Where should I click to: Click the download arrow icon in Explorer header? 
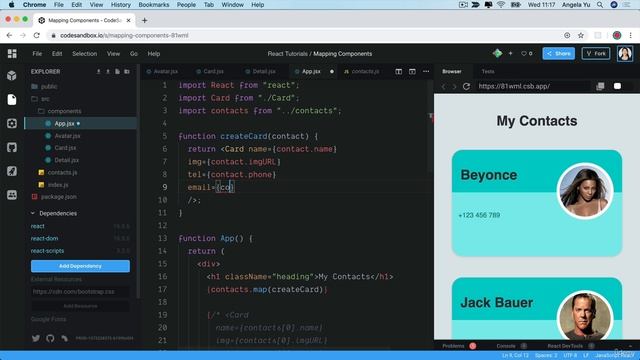98,71
